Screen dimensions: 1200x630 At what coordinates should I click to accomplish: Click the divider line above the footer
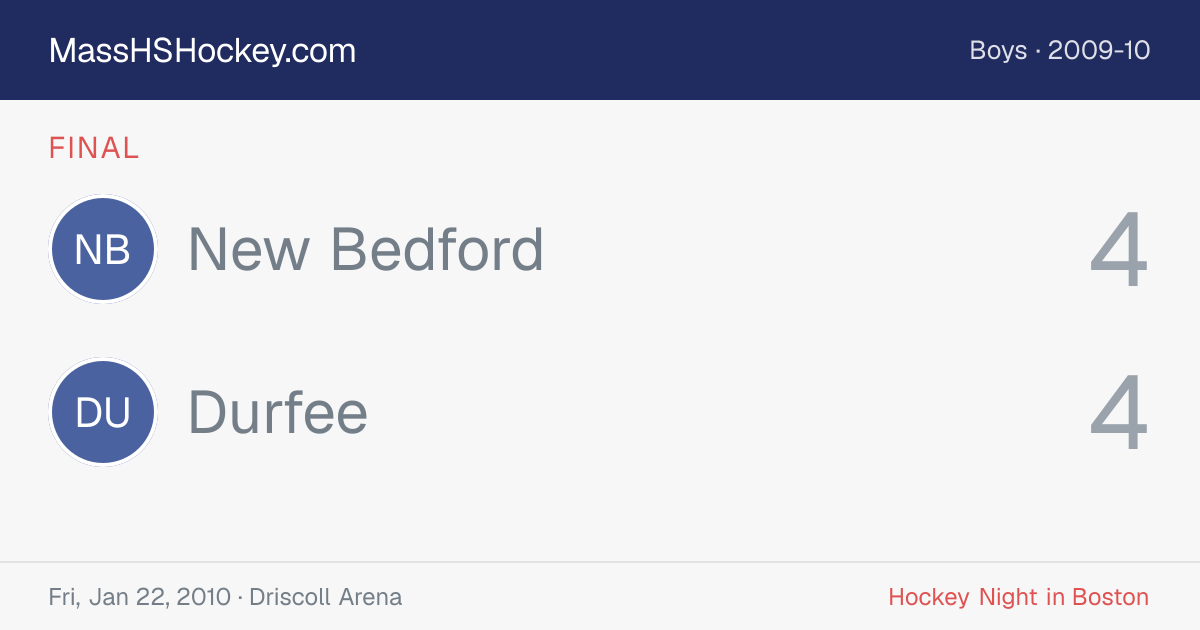pos(600,562)
